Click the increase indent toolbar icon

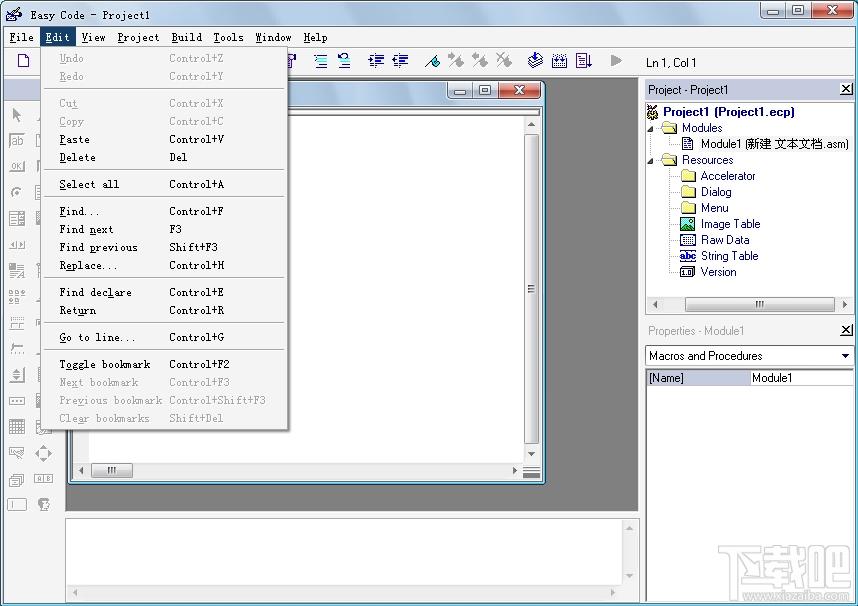pyautogui.click(x=376, y=61)
